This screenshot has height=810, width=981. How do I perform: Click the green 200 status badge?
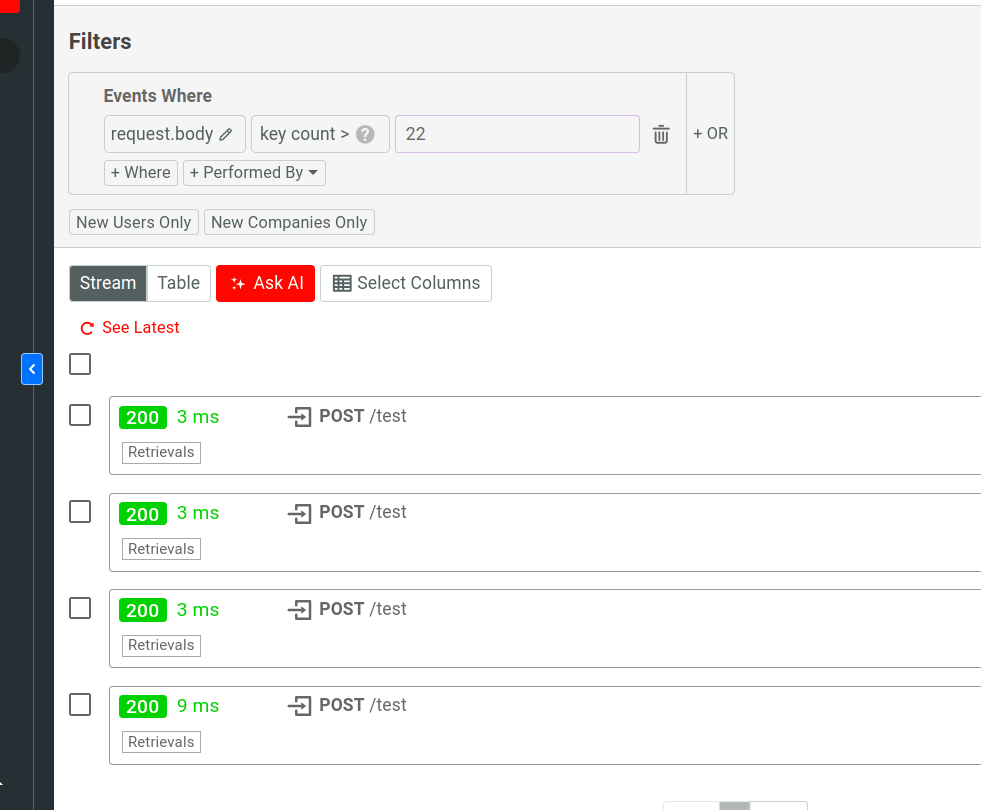point(143,417)
